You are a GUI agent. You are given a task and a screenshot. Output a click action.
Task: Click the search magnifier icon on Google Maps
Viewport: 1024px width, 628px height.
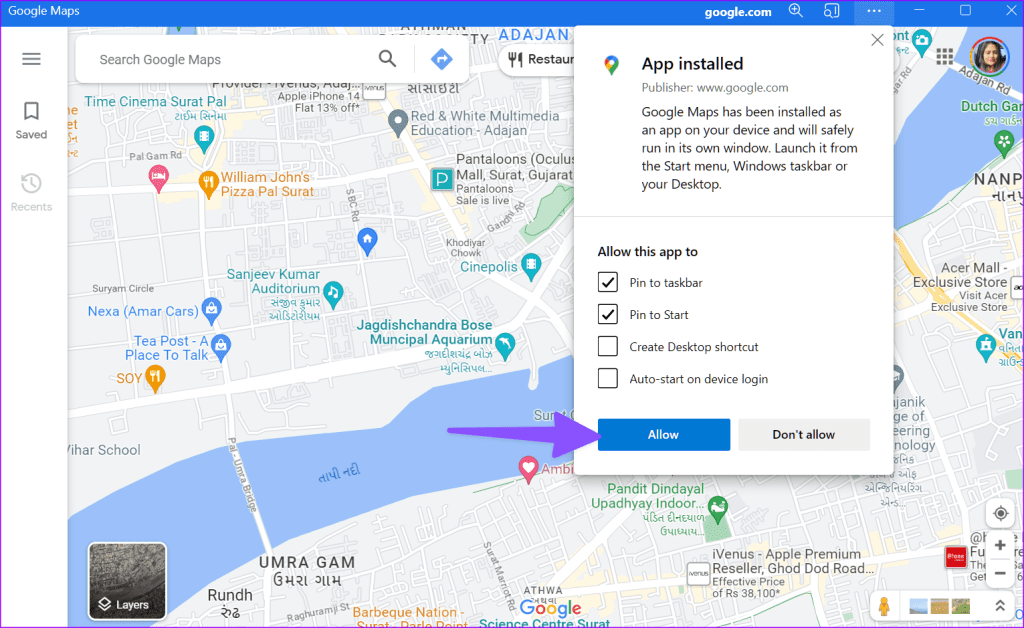click(x=387, y=59)
